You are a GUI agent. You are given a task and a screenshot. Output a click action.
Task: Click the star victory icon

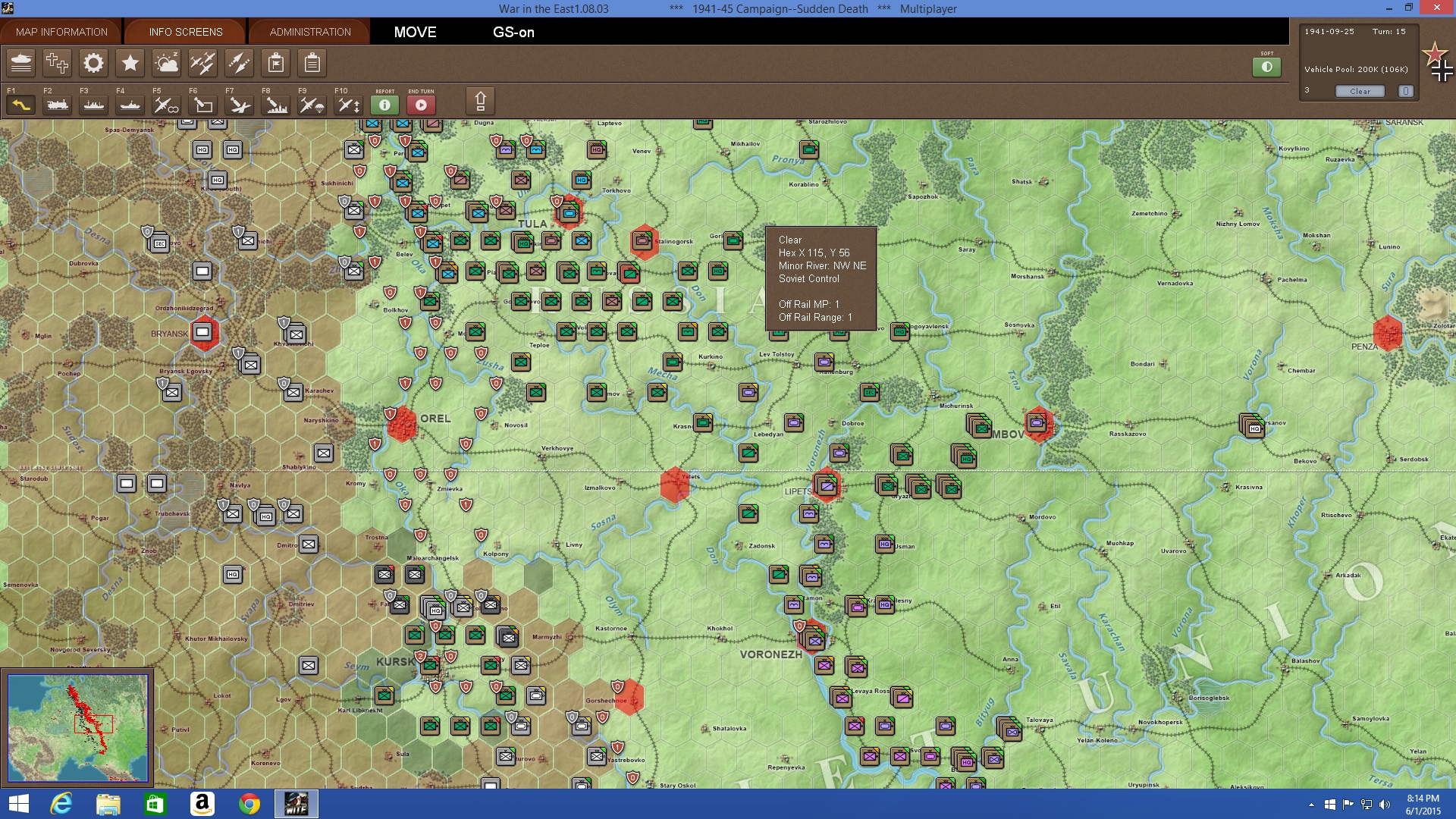(130, 63)
